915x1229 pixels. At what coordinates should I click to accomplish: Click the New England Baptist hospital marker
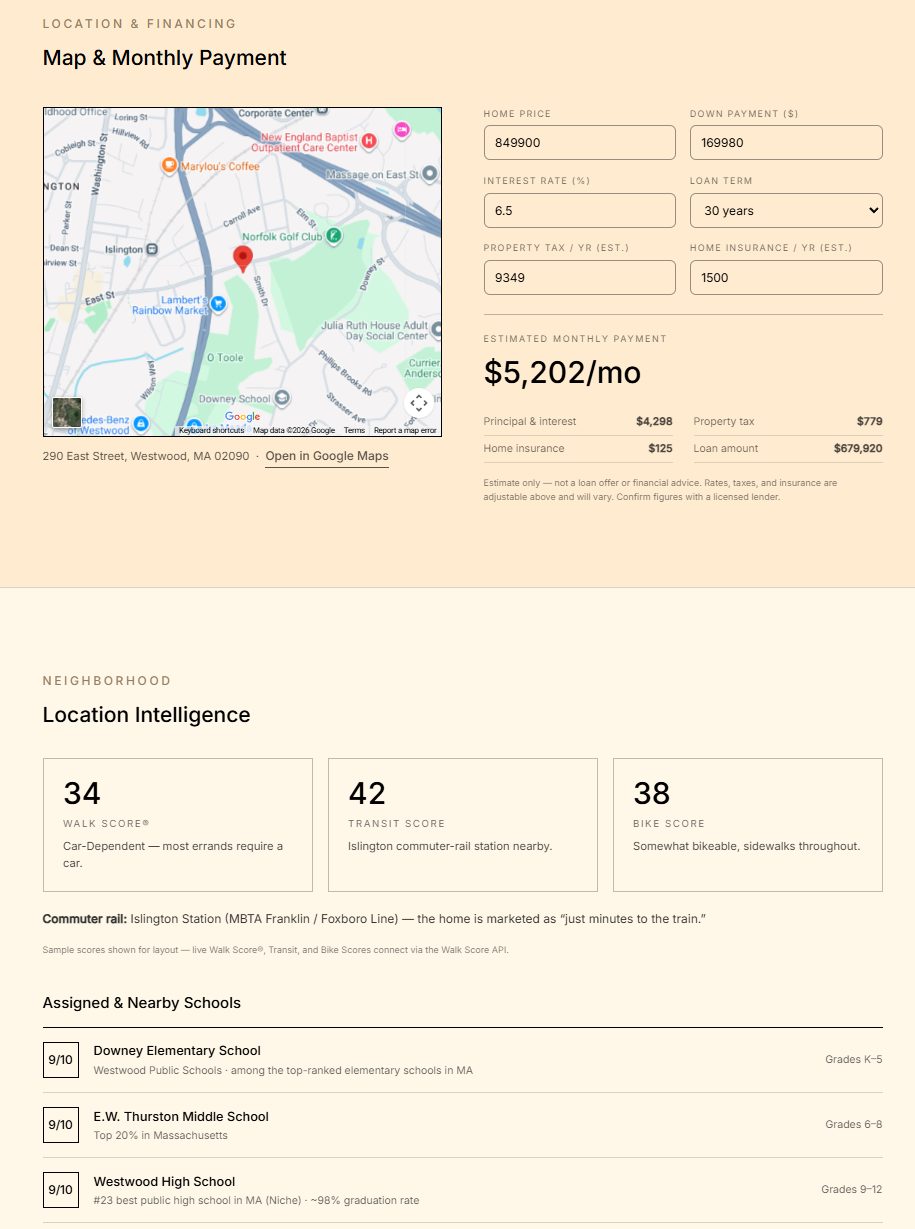click(x=368, y=142)
